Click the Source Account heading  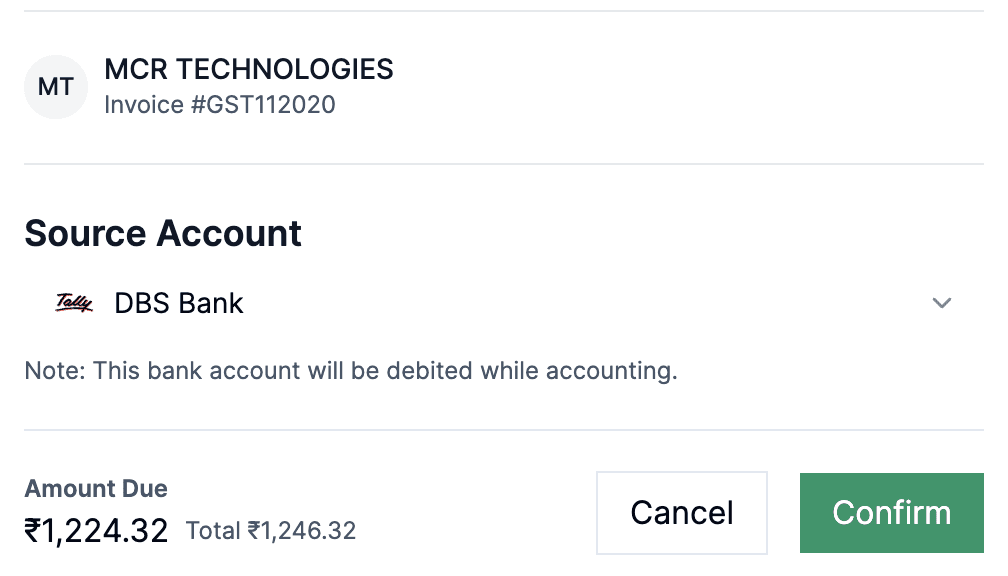tap(162, 233)
